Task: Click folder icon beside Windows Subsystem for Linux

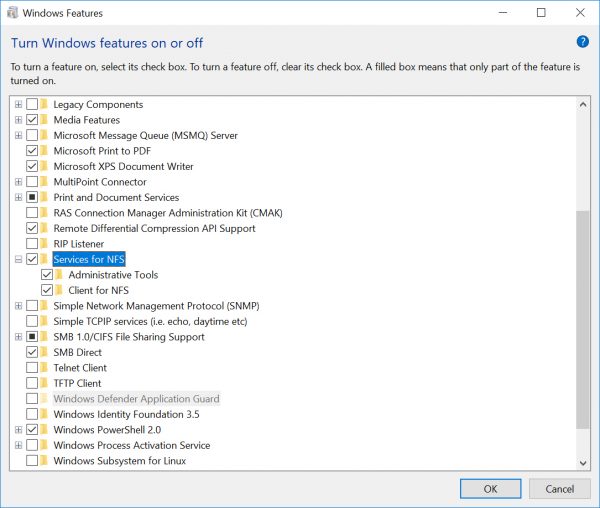Action: pyautogui.click(x=44, y=461)
